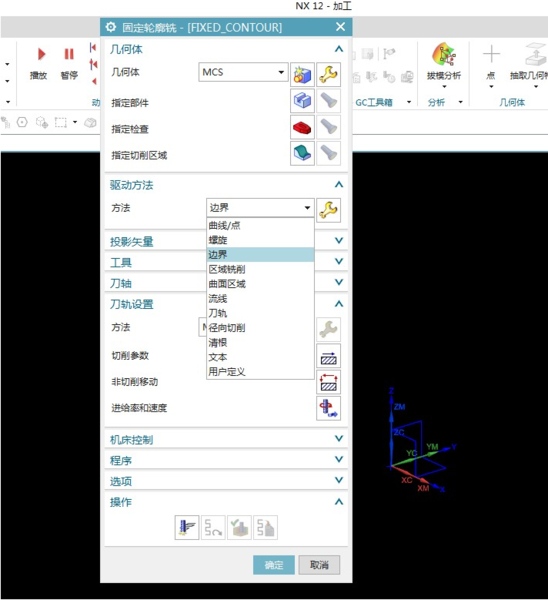The height and width of the screenshot is (600, 548).
Task: Click the 取消 button
Action: pyautogui.click(x=319, y=565)
